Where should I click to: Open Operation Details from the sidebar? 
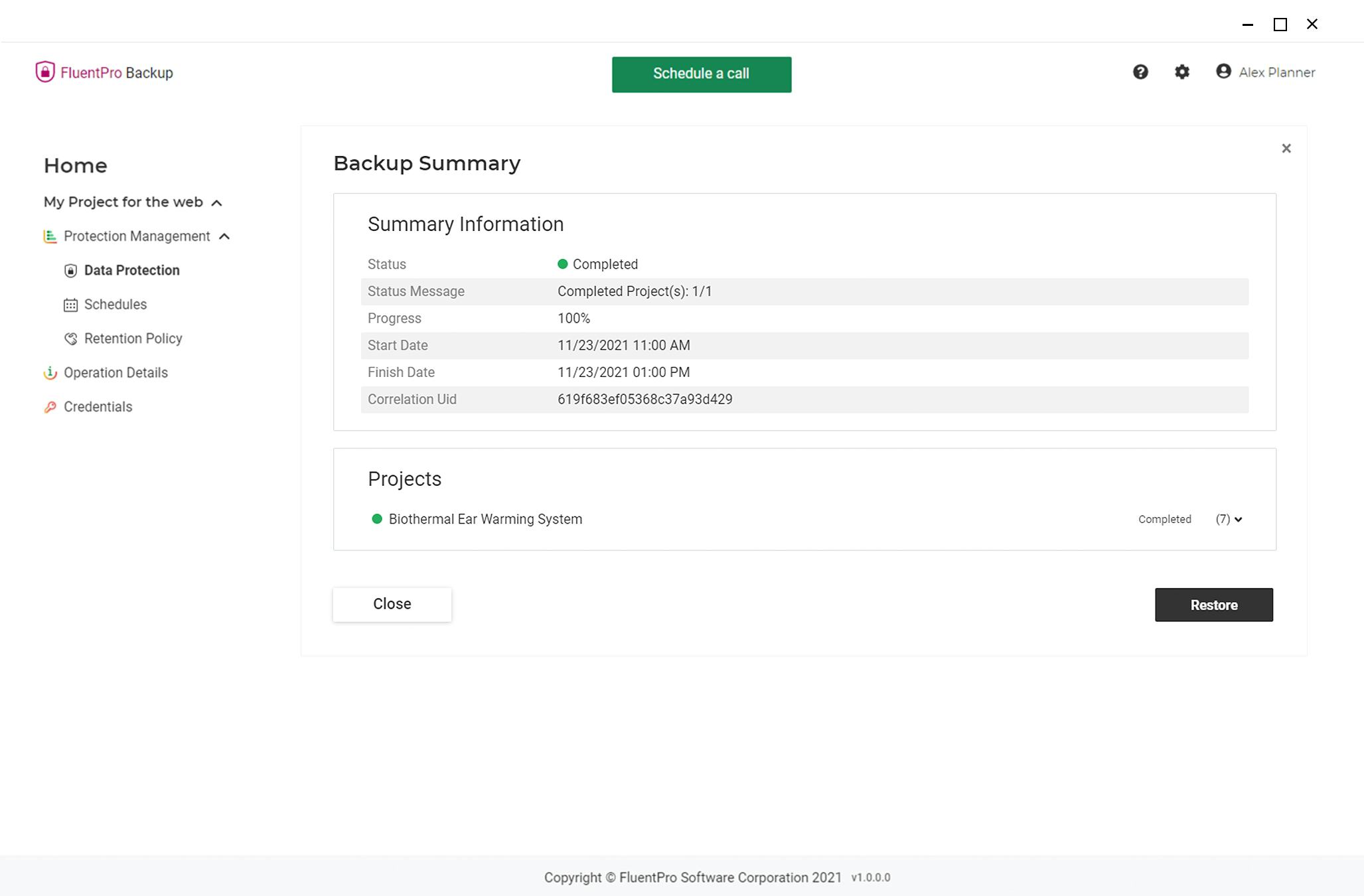tap(115, 373)
